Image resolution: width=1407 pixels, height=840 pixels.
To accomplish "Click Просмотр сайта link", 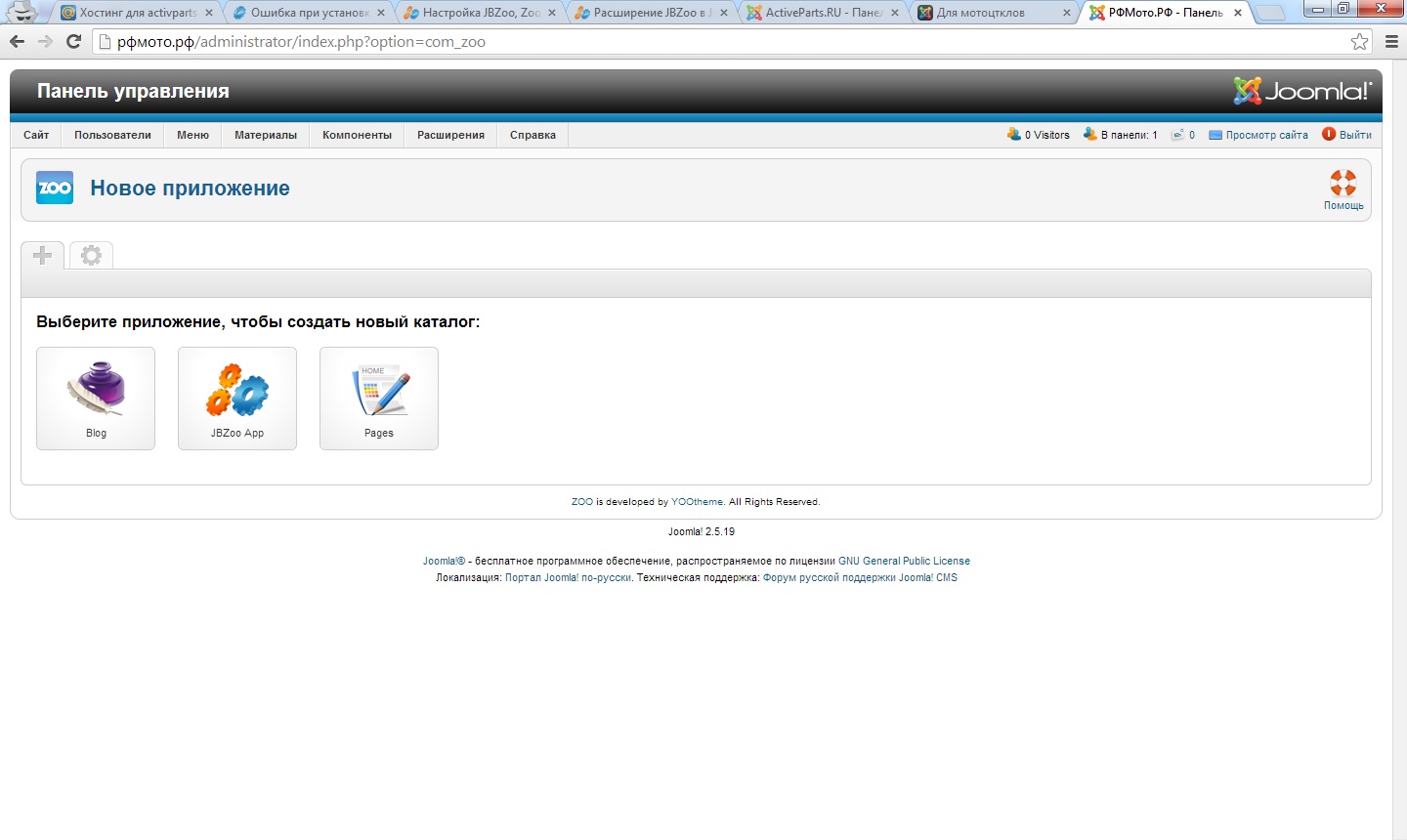I will 1265,135.
